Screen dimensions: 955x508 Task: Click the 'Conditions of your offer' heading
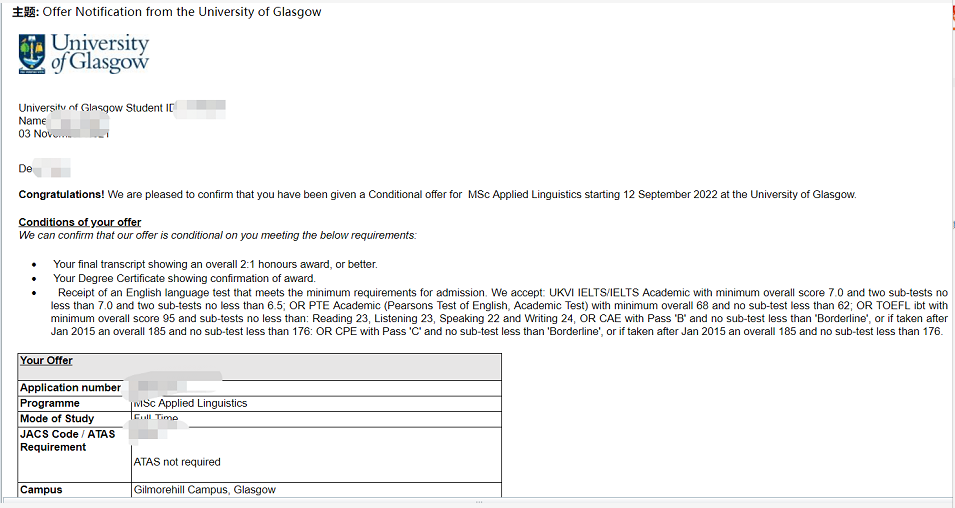[x=80, y=222]
